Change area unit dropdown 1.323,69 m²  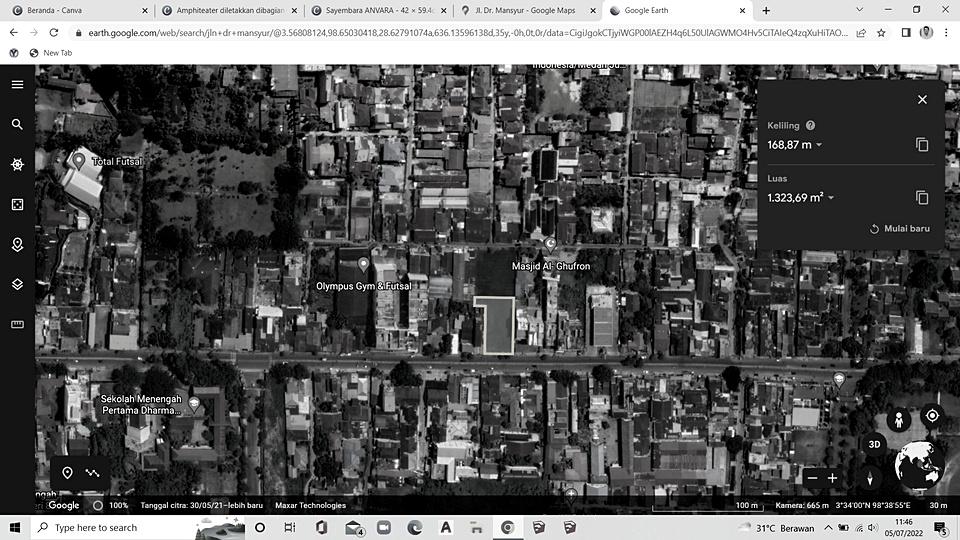coord(800,198)
